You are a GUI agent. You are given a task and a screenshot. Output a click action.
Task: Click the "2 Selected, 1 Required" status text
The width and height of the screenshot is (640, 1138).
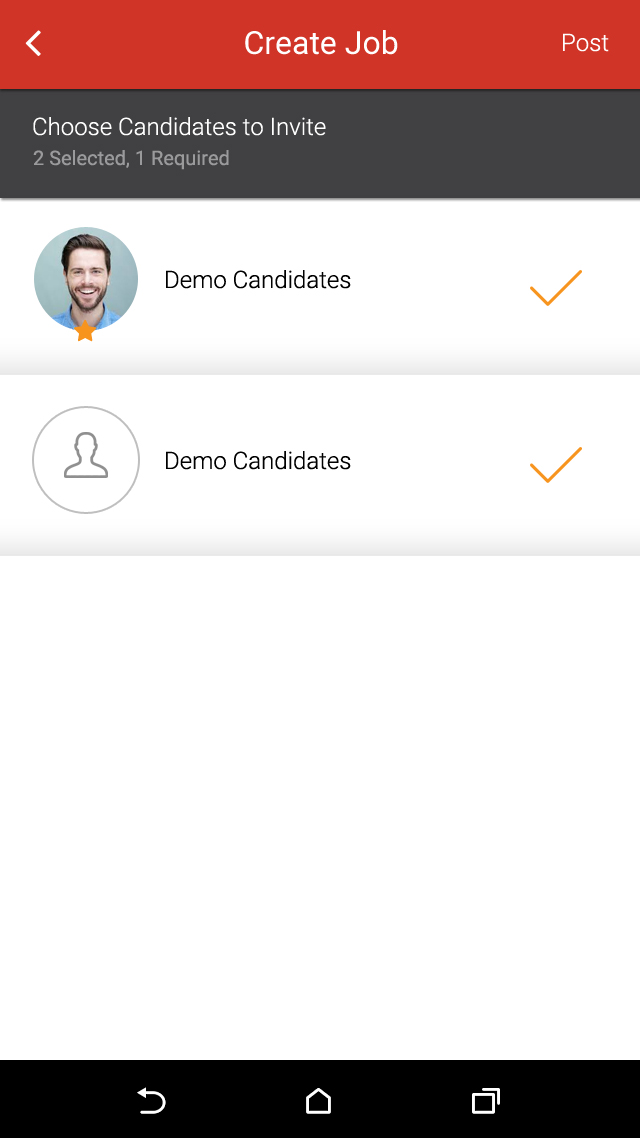[131, 158]
